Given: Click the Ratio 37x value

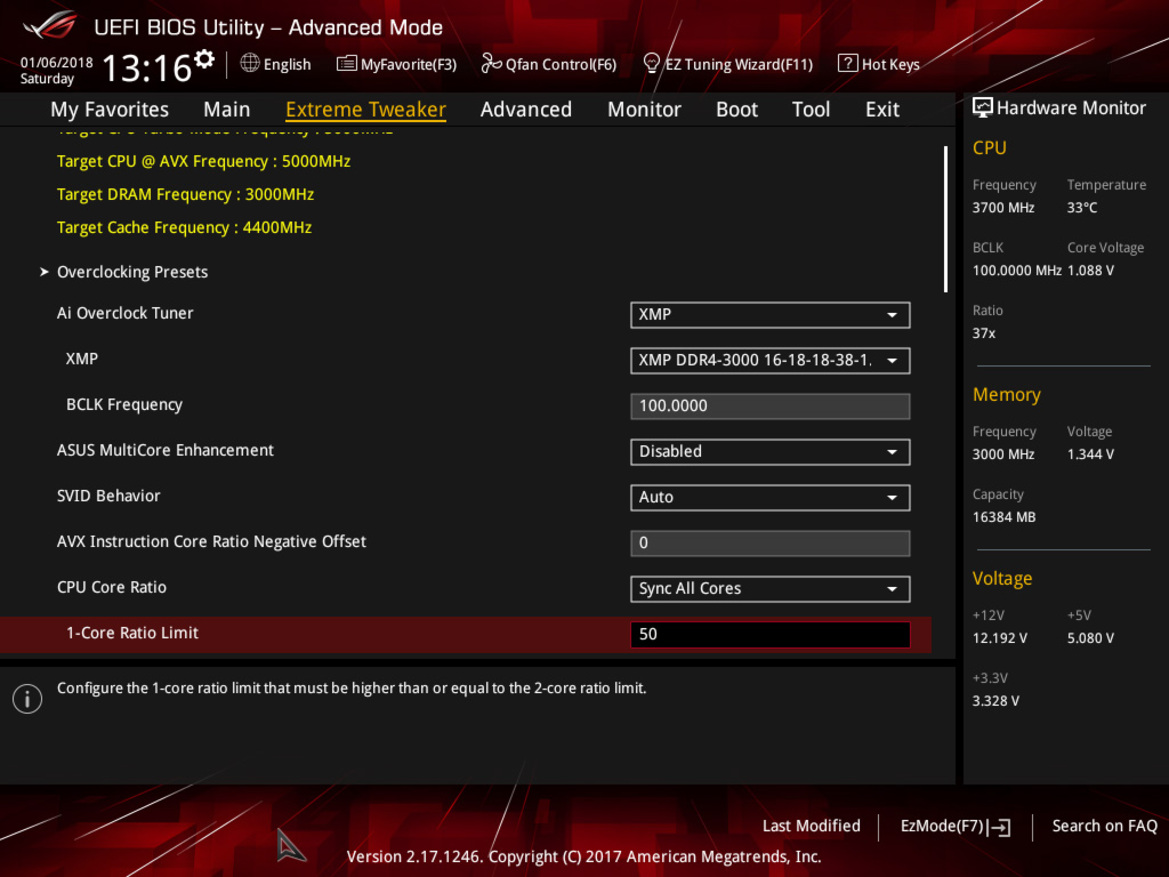Looking at the screenshot, I should pos(983,333).
